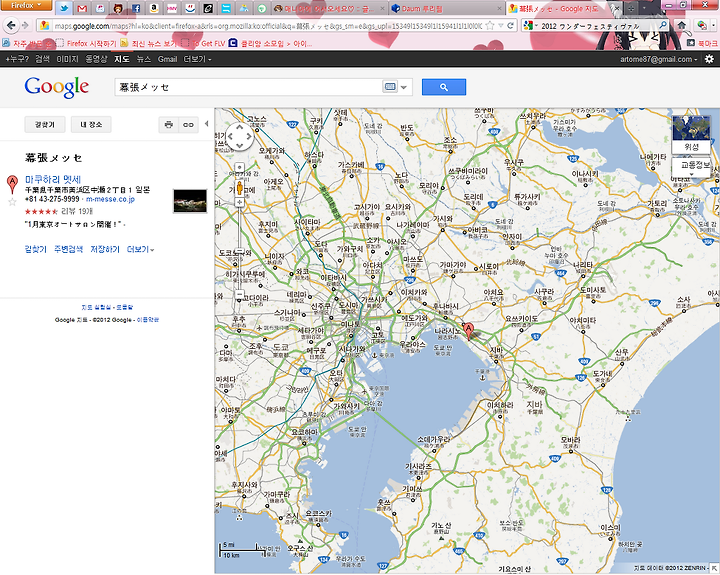The height and width of the screenshot is (575, 720).
Task: Go to 동영상 in Google bar
Action: coord(96,59)
